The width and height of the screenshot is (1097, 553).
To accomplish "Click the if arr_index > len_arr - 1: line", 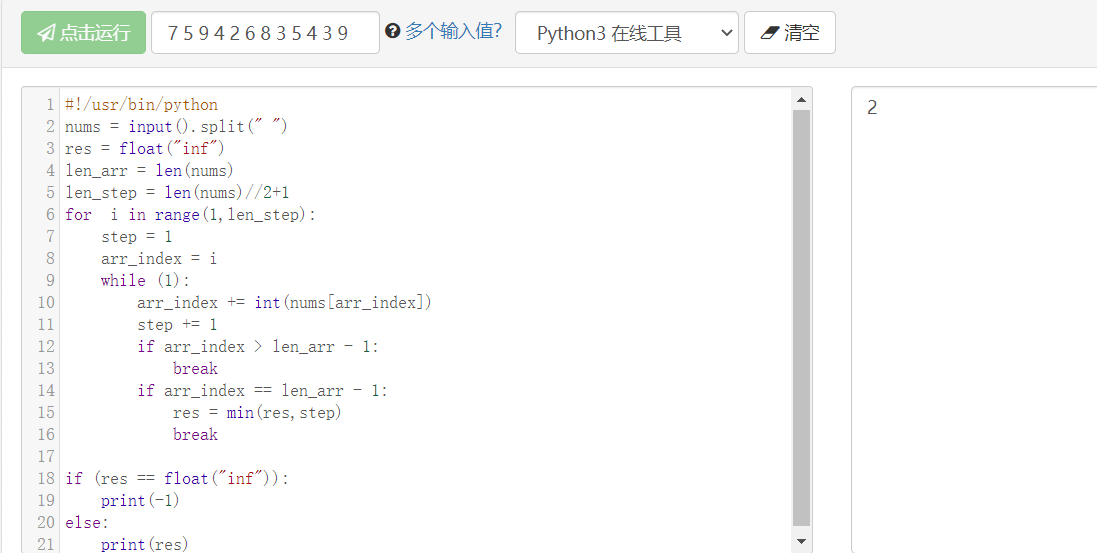I will tap(258, 346).
